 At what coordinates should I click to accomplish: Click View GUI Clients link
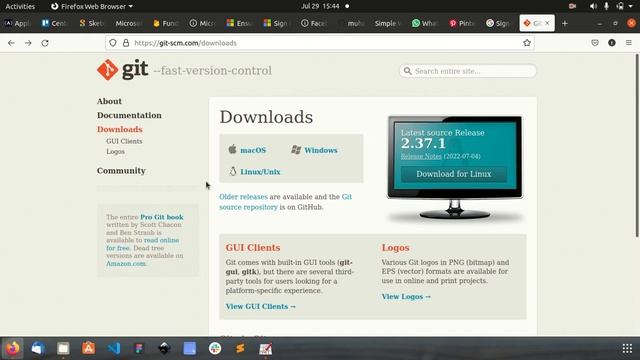[x=260, y=307]
